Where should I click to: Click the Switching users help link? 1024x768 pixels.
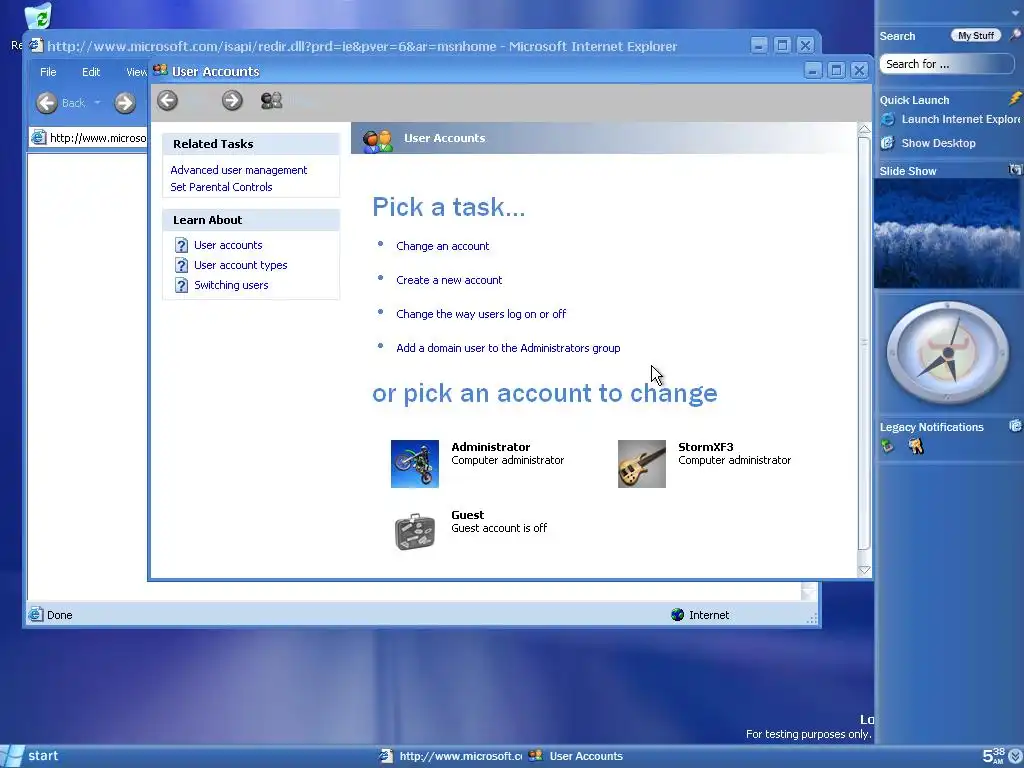tap(231, 285)
